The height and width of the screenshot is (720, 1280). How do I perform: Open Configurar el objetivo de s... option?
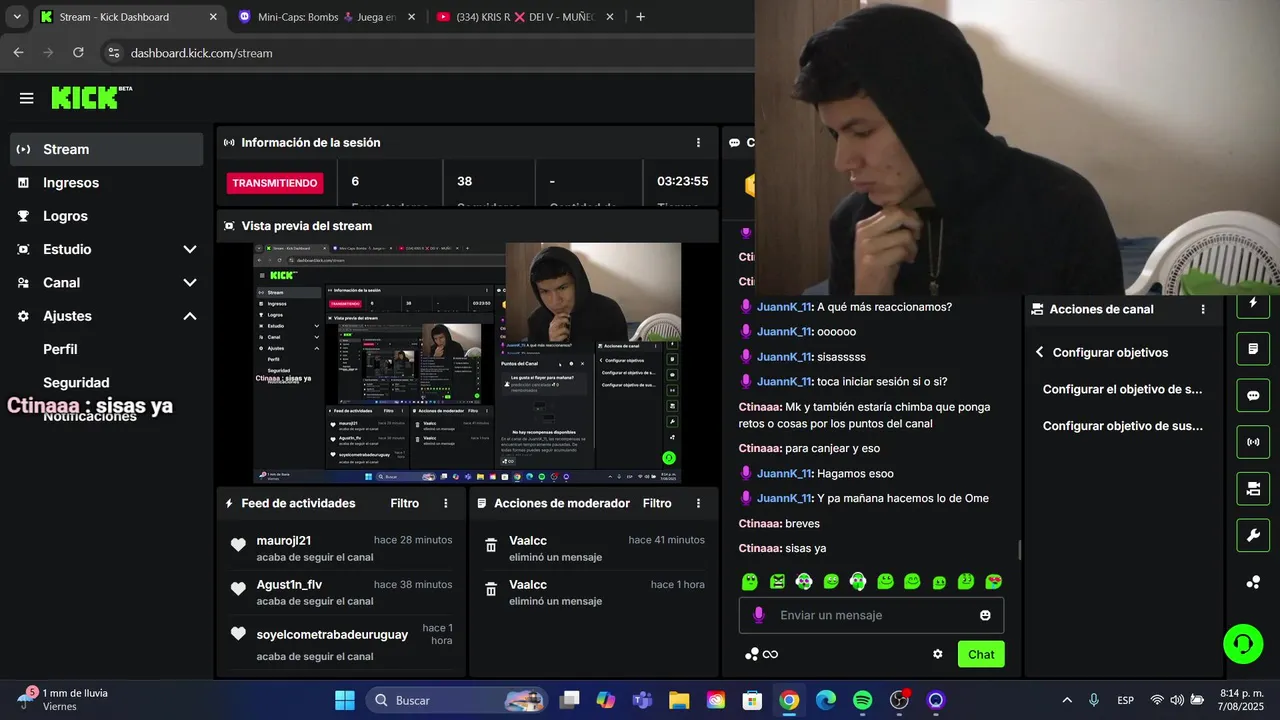coord(1123,389)
